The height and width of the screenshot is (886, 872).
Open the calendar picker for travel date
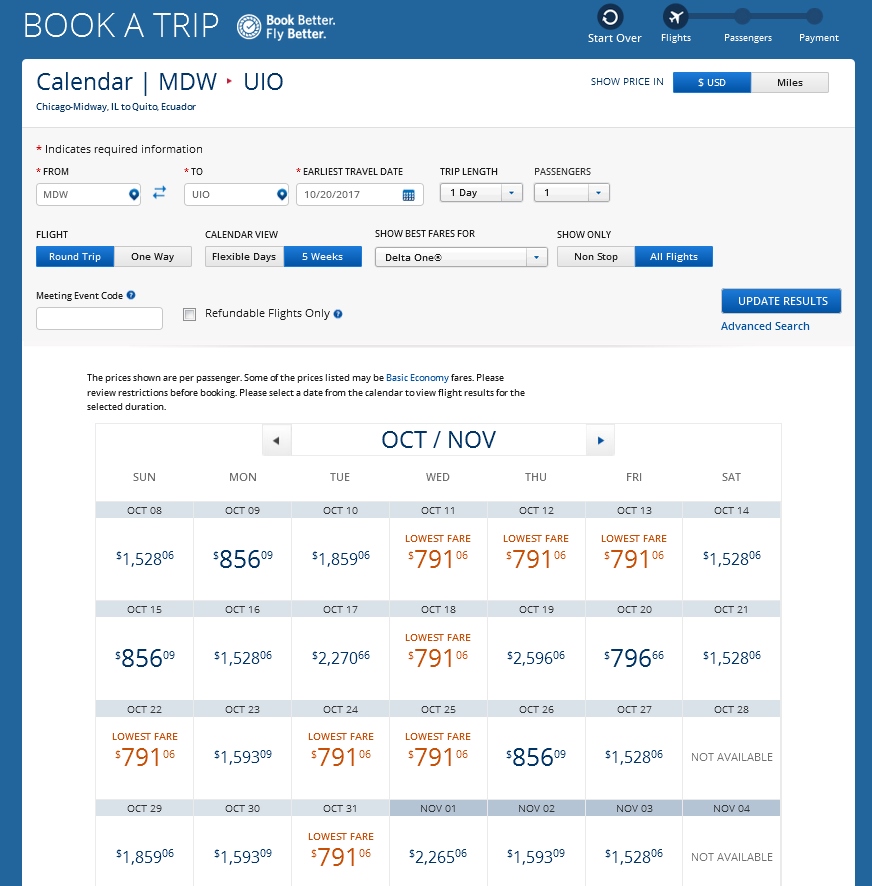pos(409,195)
